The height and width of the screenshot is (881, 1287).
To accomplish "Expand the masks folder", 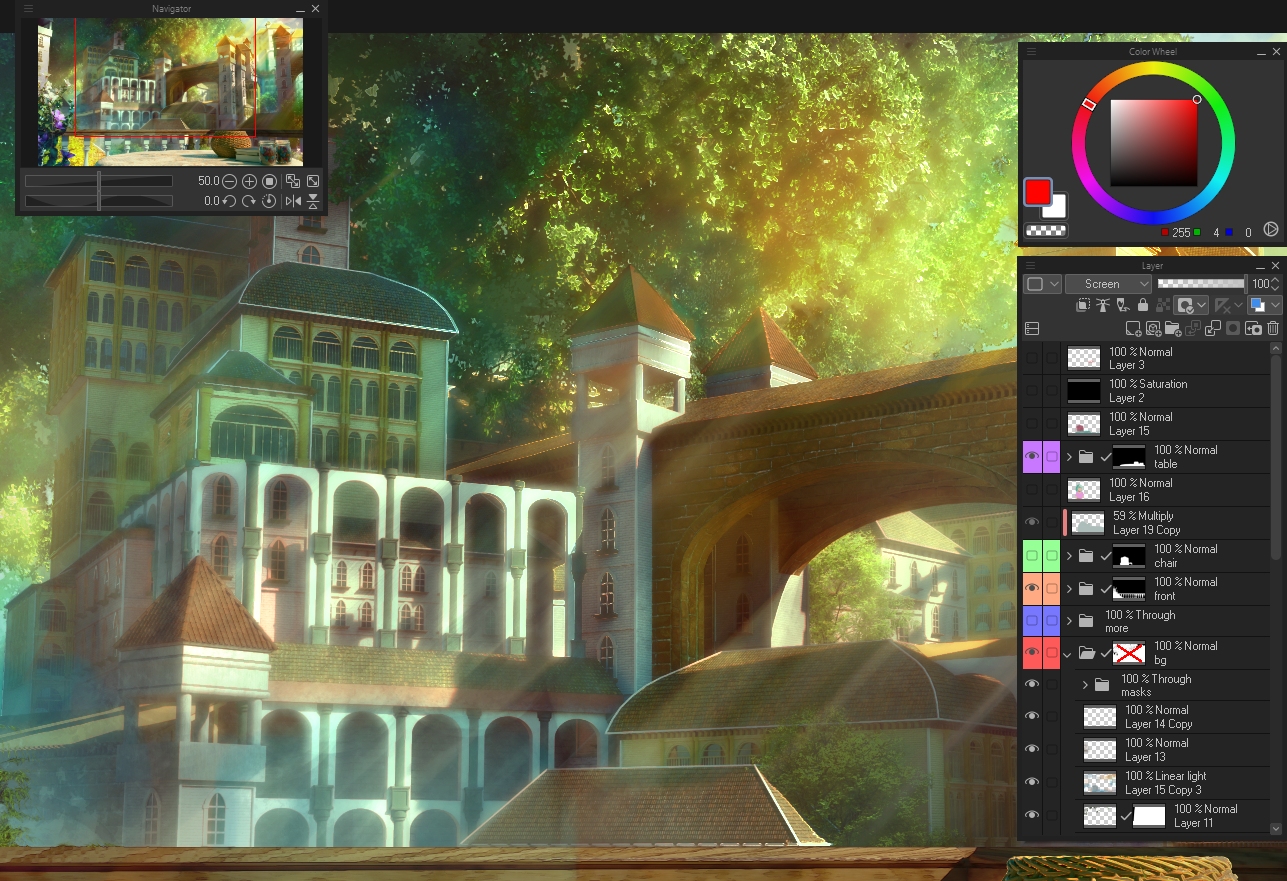I will point(1085,685).
